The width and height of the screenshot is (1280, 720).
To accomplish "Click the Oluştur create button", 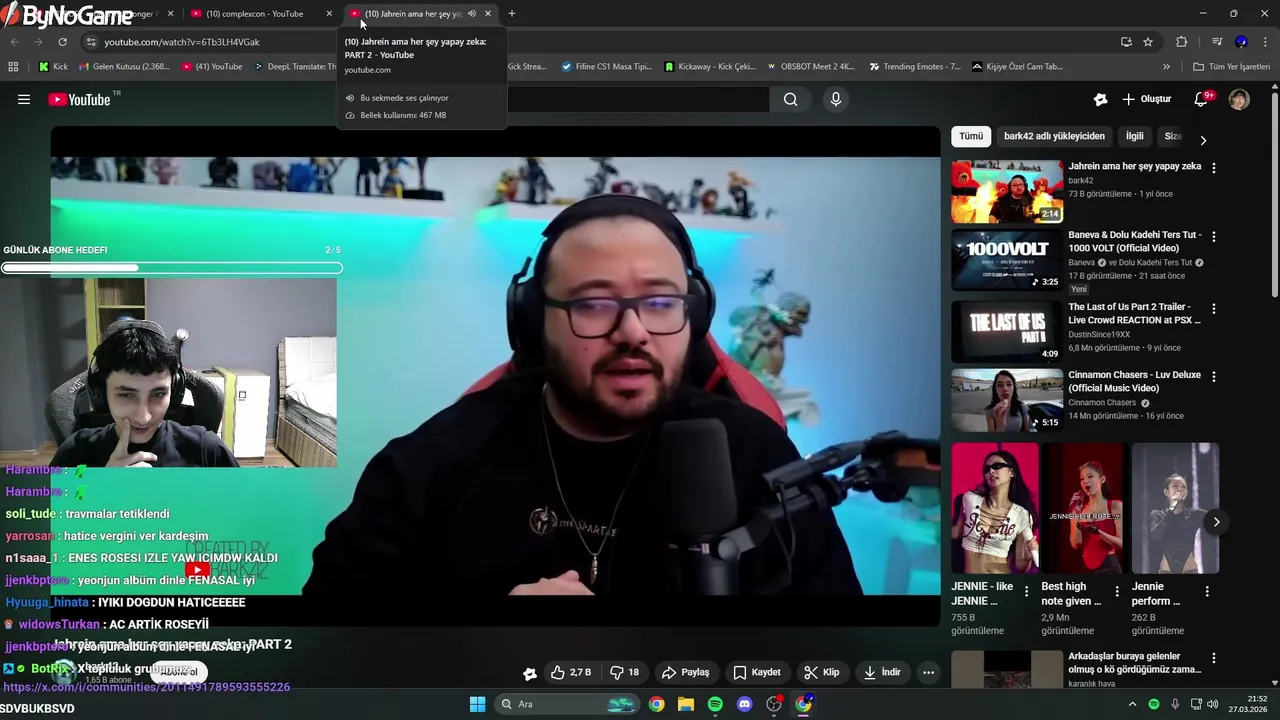I will 1146,99.
